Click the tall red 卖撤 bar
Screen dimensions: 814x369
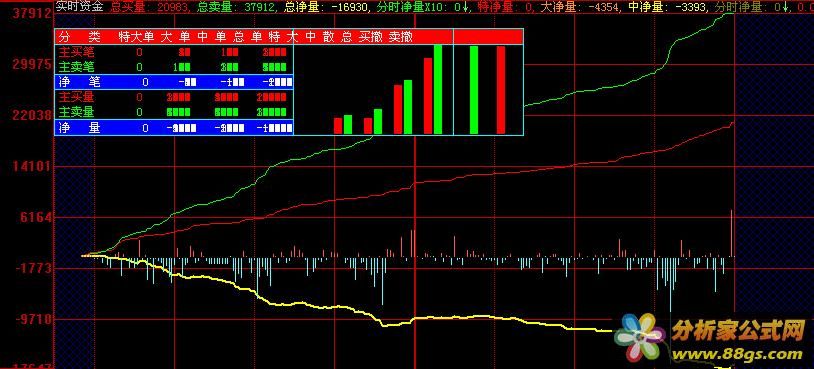(x=501, y=90)
